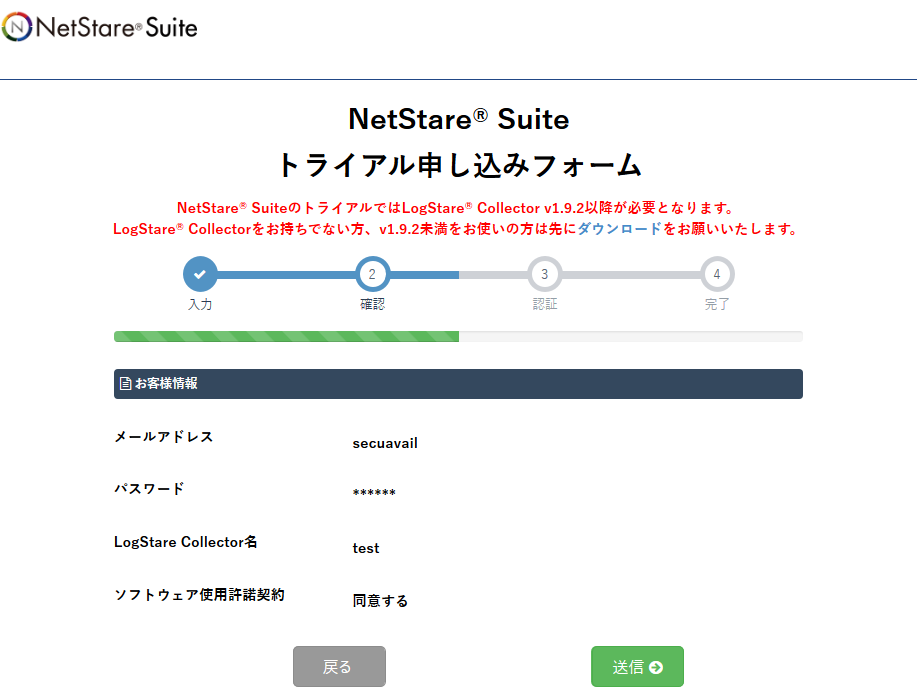Click the トライアル申し込みフォーム heading
917x700 pixels.
click(x=460, y=164)
